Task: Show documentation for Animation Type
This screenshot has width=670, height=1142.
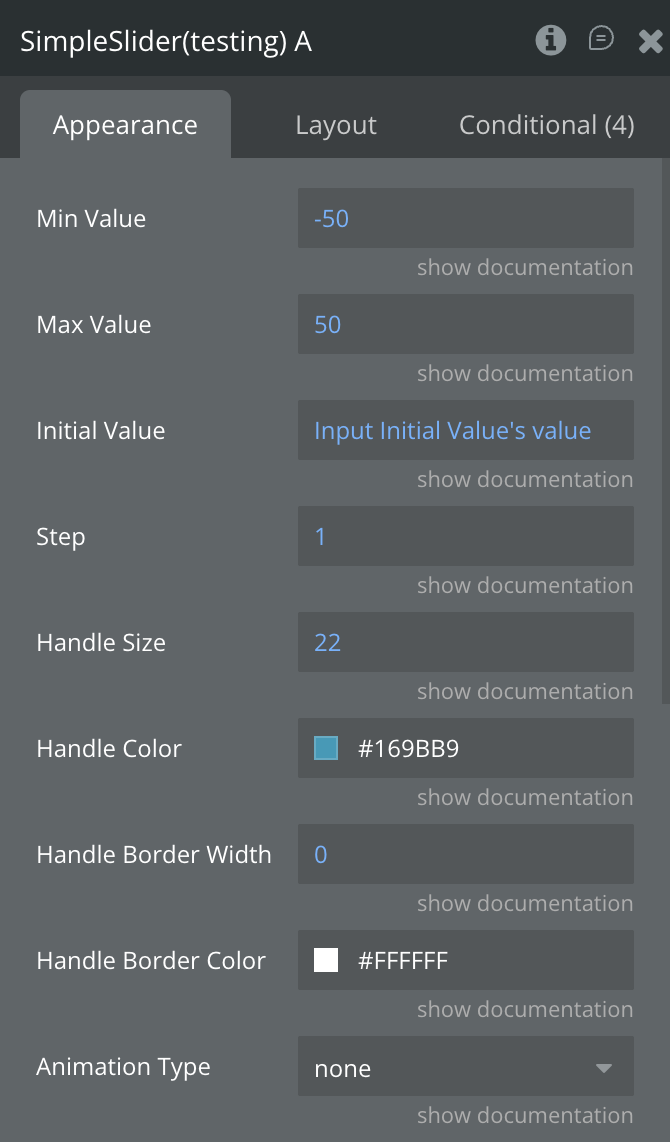Action: click(524, 1115)
